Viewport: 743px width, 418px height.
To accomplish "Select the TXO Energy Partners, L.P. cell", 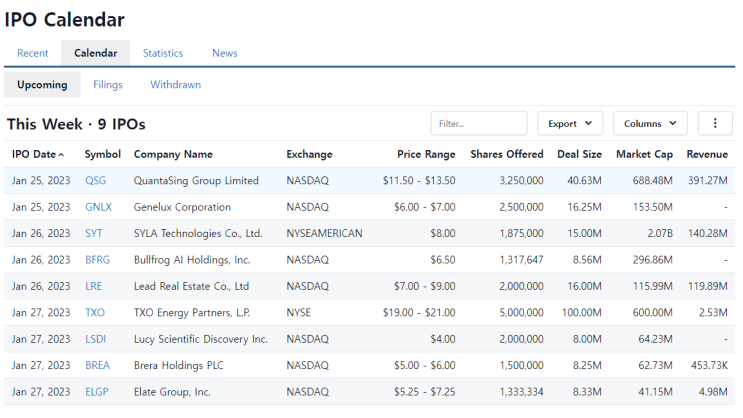I will [x=192, y=312].
